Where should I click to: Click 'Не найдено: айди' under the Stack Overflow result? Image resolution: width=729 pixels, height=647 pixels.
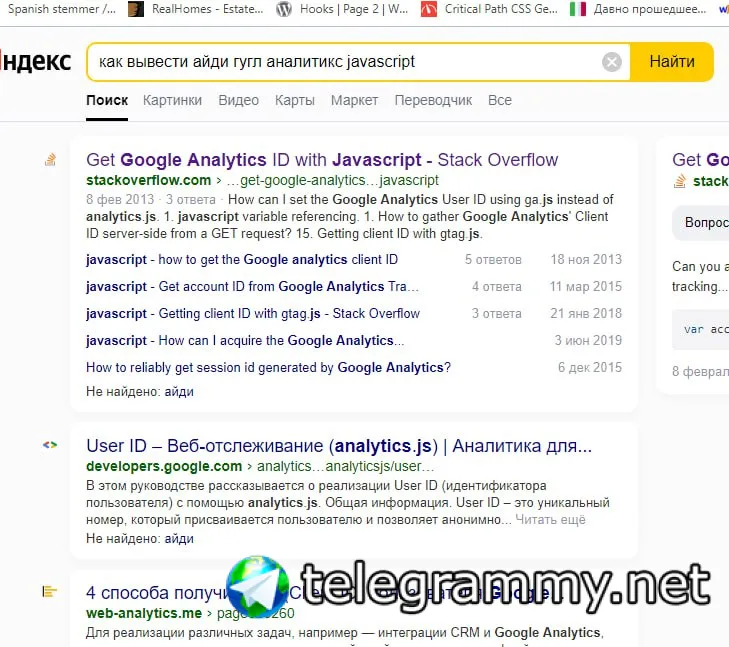[139, 391]
